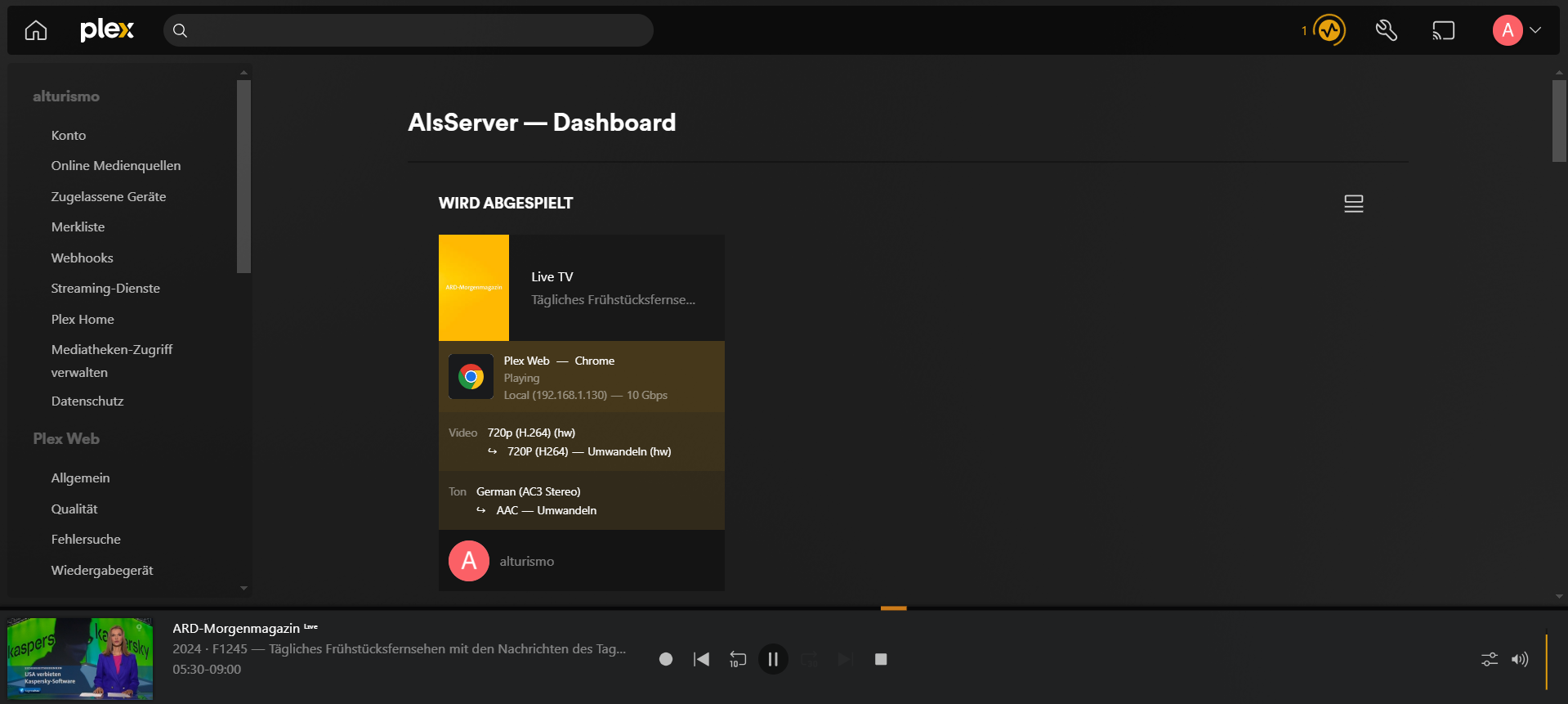Click the alturismo user avatar in session card

tap(469, 561)
